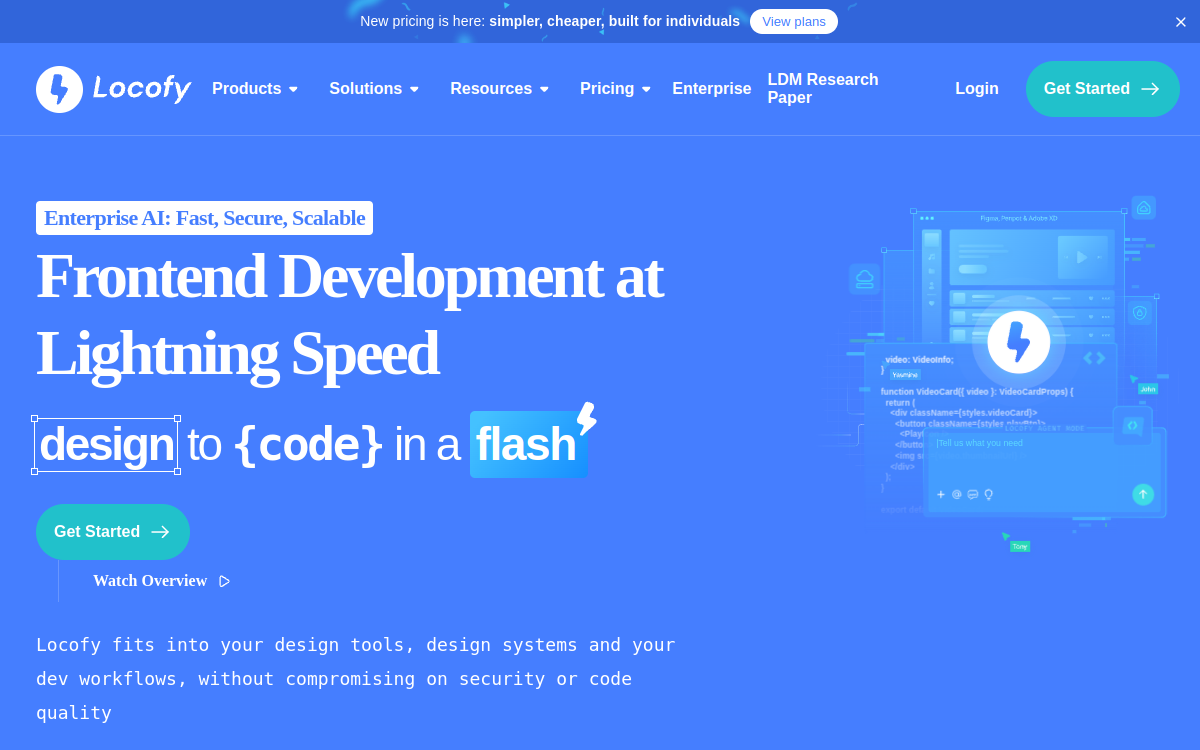Viewport: 1200px width, 750px height.
Task: Click the lightbulb icon in the prompt box
Action: 989,494
